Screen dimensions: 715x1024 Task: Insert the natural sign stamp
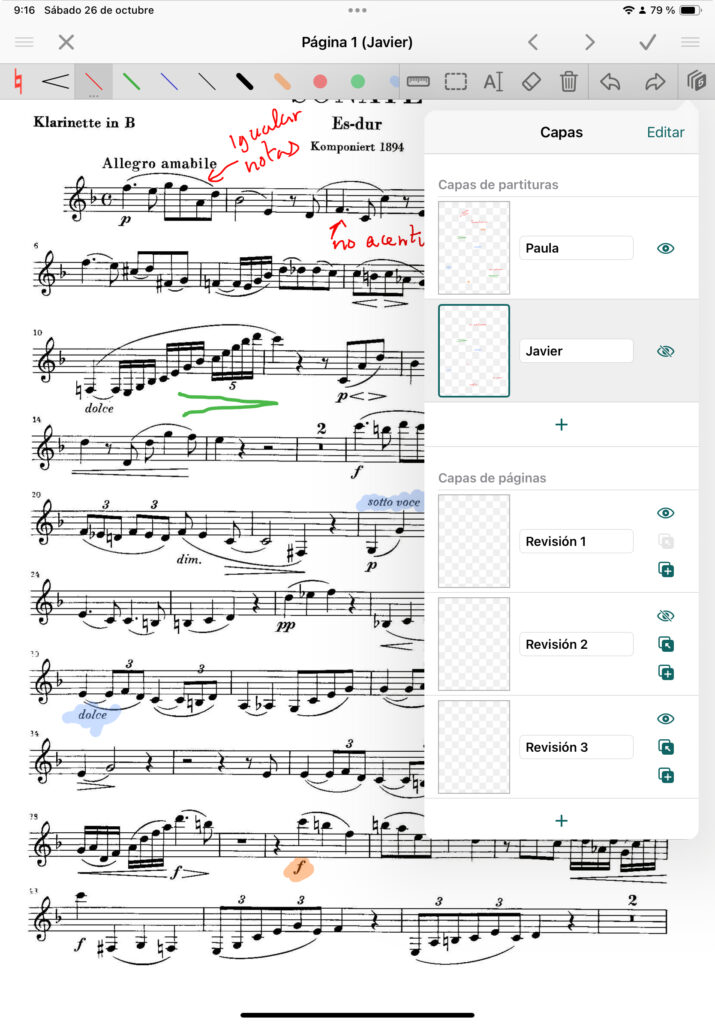click(x=18, y=82)
